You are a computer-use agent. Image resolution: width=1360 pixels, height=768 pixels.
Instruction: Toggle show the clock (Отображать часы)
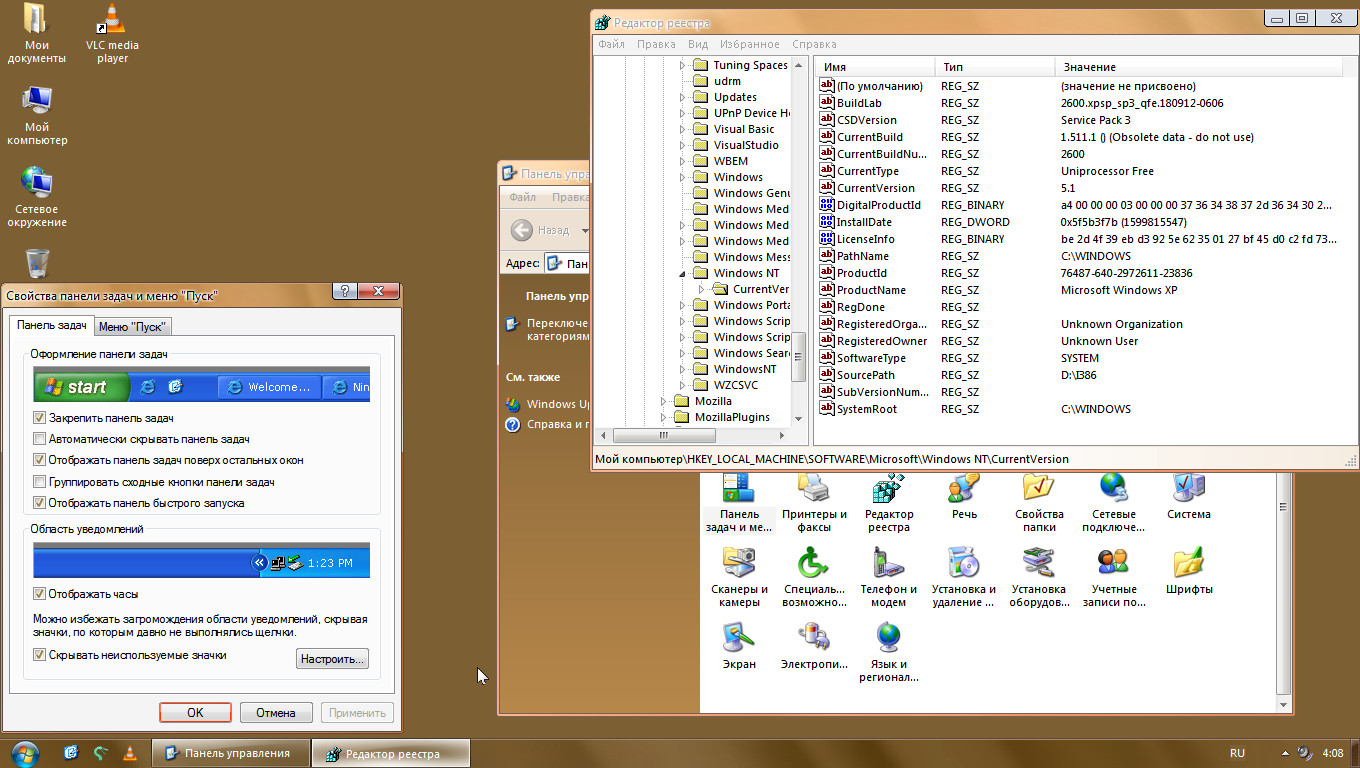pyautogui.click(x=40, y=594)
